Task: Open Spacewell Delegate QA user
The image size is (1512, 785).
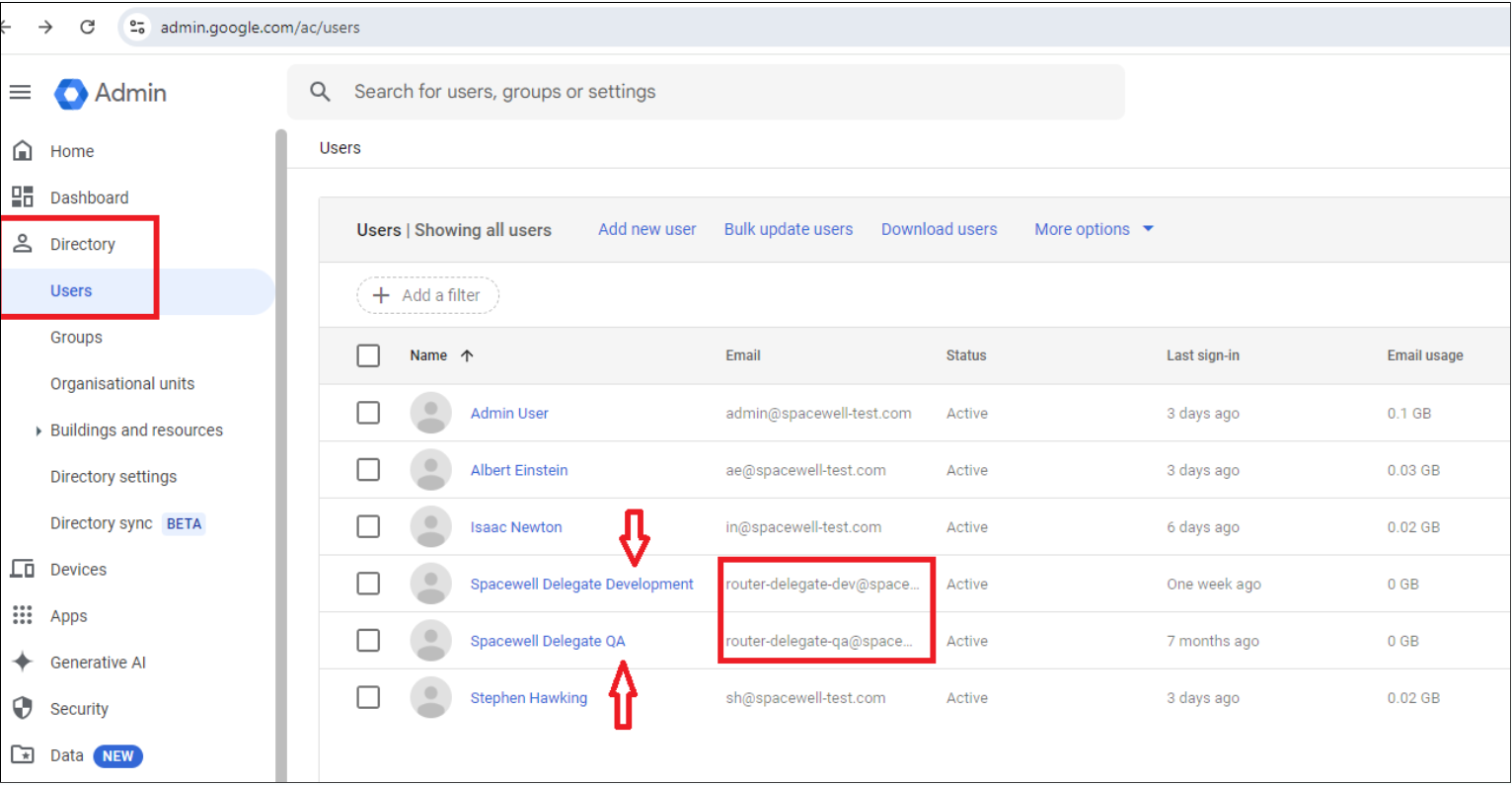Action: [x=548, y=641]
